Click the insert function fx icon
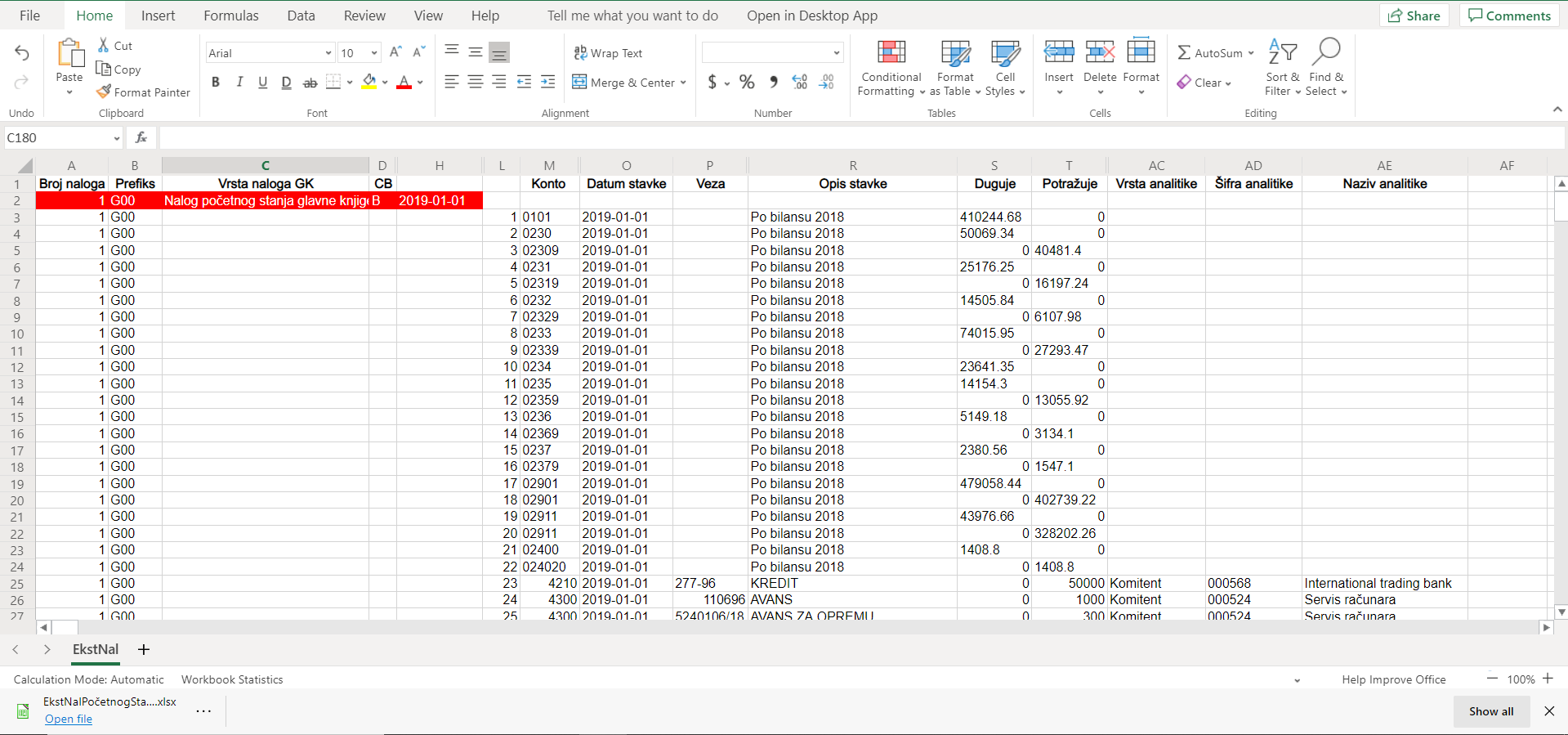 [x=141, y=137]
